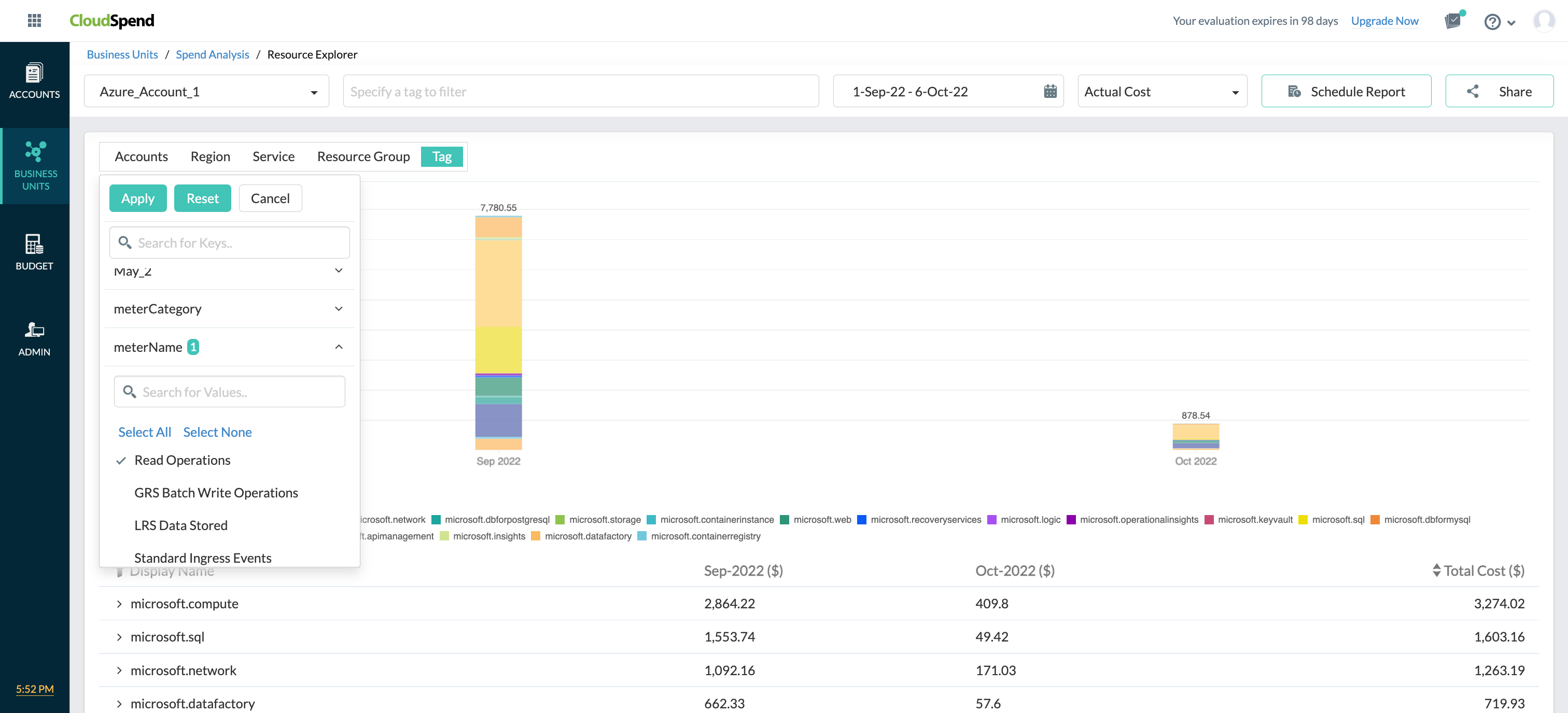Switch to the Resource Group tab
The image size is (1568, 713).
[363, 156]
